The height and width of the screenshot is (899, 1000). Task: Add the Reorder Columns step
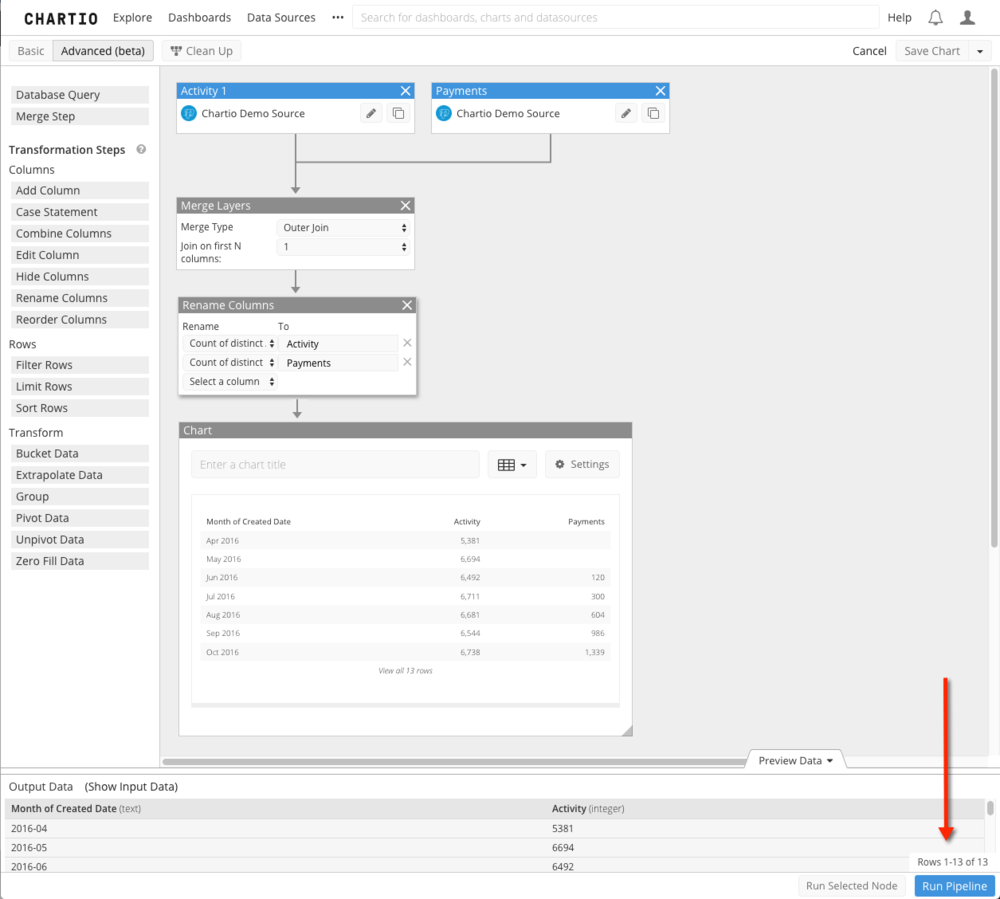coord(80,319)
